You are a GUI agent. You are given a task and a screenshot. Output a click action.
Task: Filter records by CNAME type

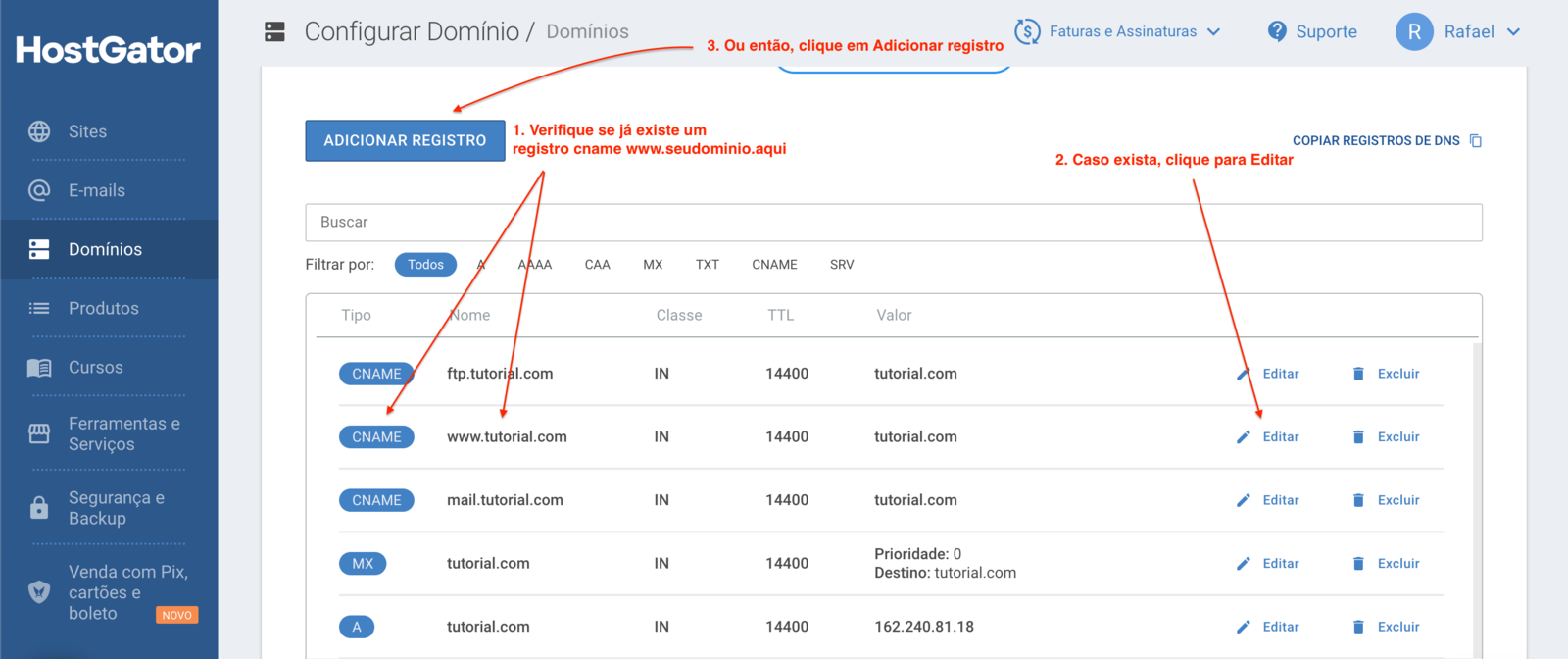tap(774, 265)
